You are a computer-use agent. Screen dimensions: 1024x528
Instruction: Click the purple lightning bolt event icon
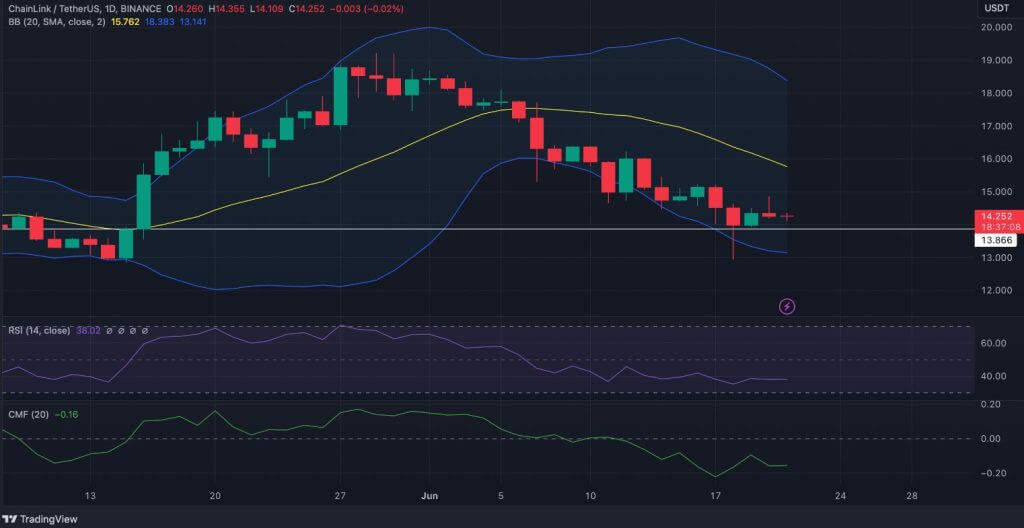pos(787,306)
